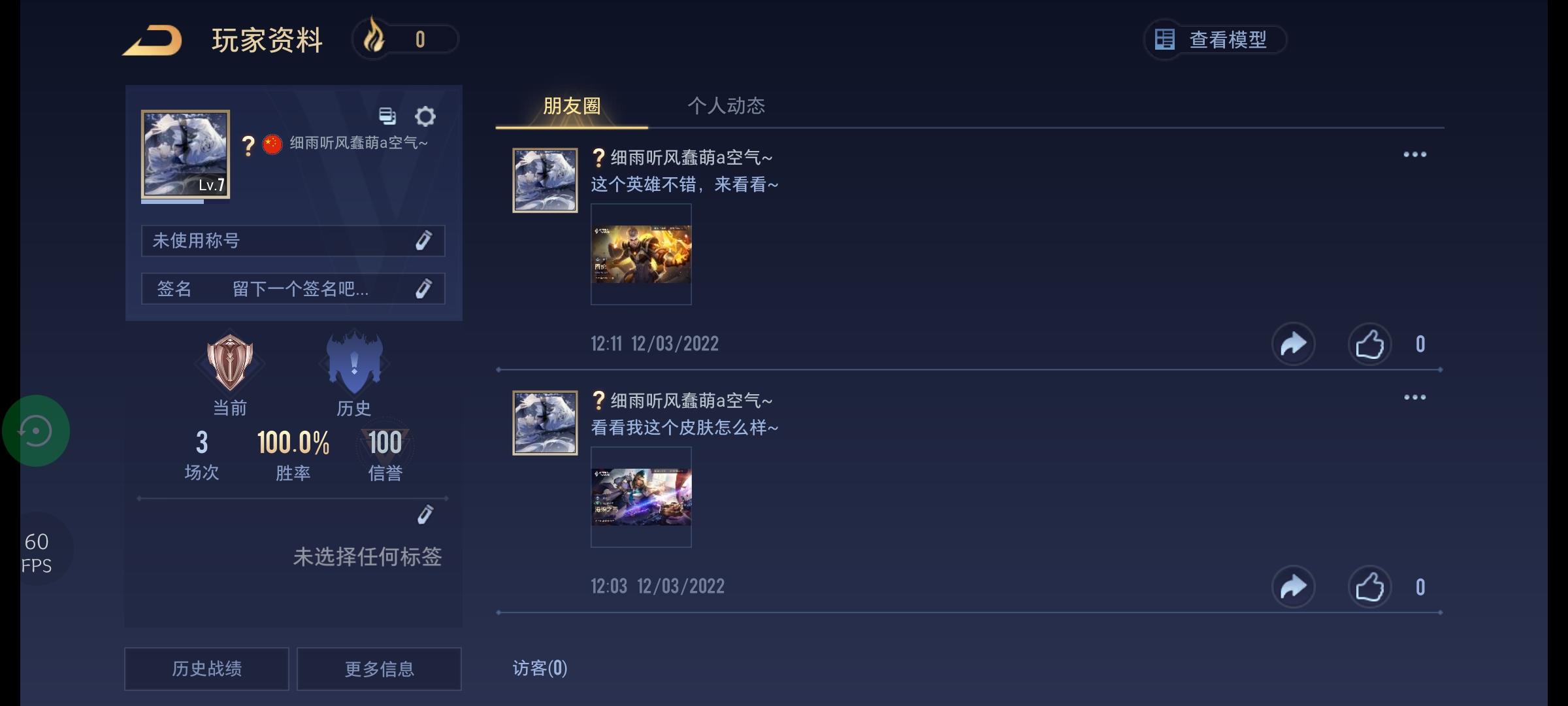
Task: Open the golden hero image thumbnail
Action: (x=641, y=254)
